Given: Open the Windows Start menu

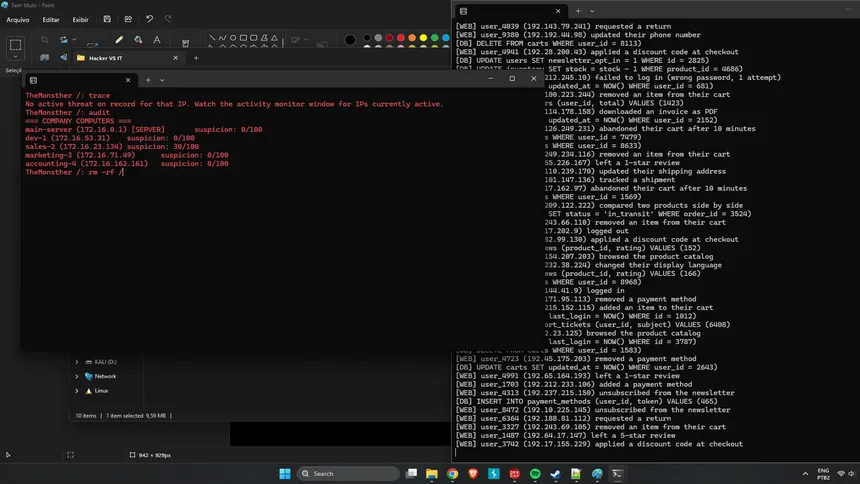Looking at the screenshot, I should (x=285, y=474).
